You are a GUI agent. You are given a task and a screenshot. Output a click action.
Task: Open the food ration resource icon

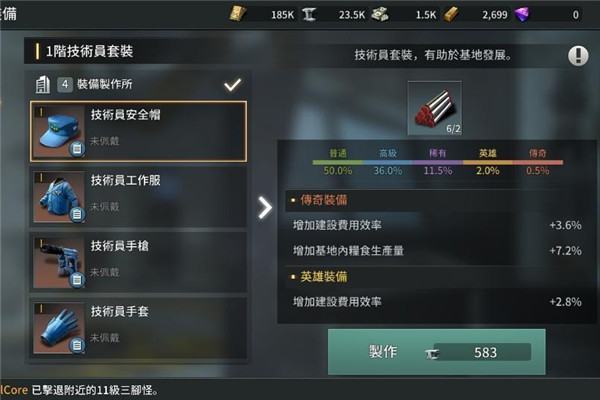[x=238, y=14]
